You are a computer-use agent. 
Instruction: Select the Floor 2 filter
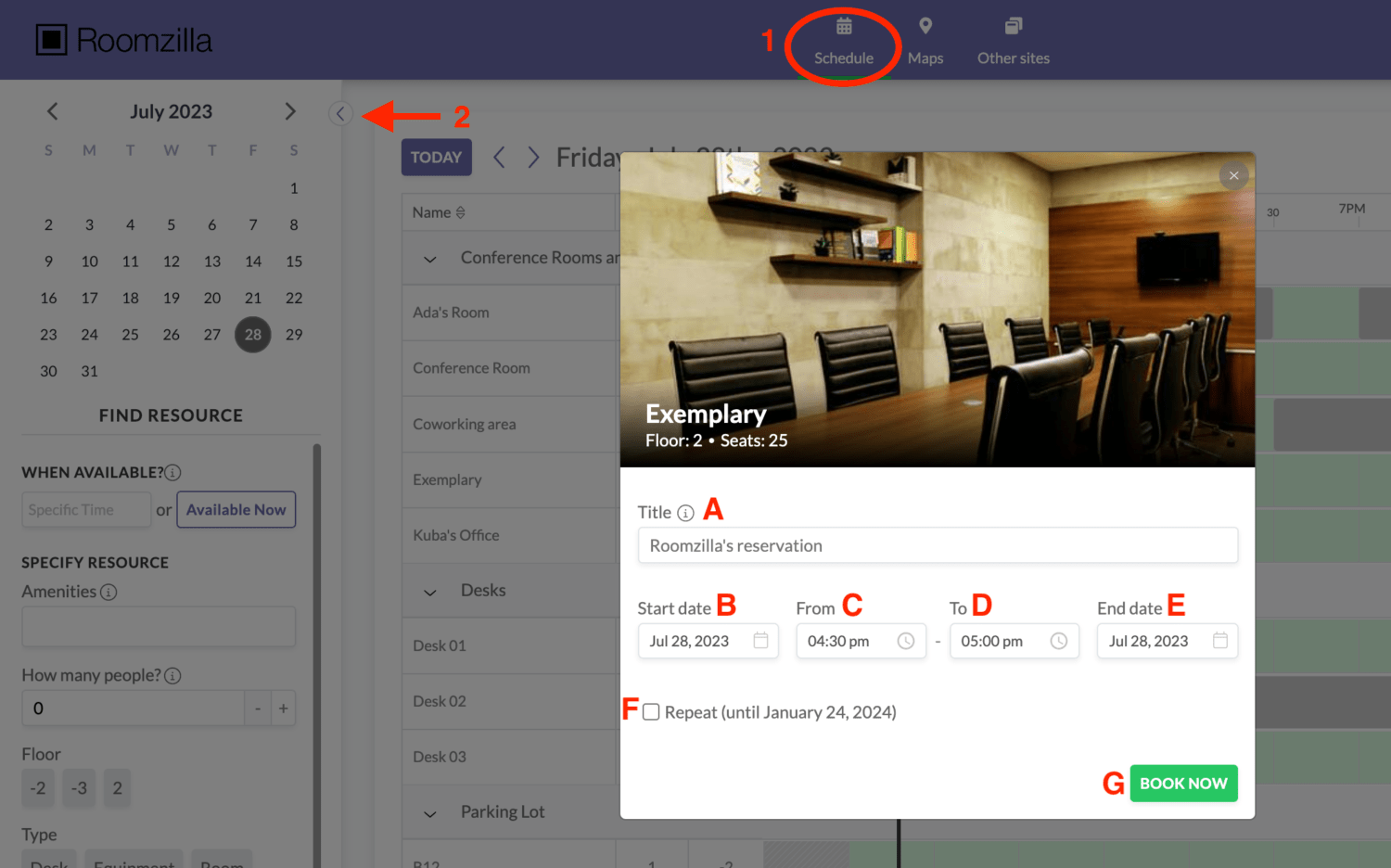point(117,787)
